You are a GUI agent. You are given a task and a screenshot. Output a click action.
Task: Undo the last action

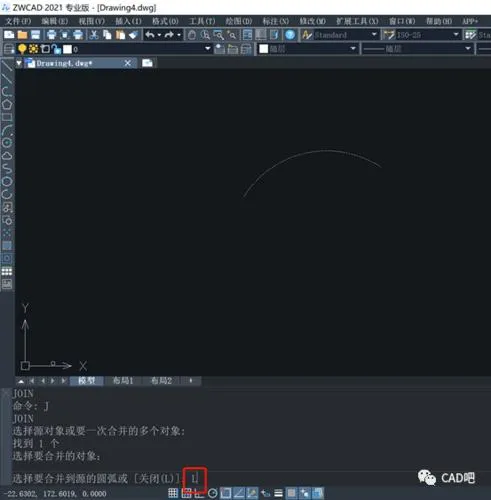pos(150,35)
